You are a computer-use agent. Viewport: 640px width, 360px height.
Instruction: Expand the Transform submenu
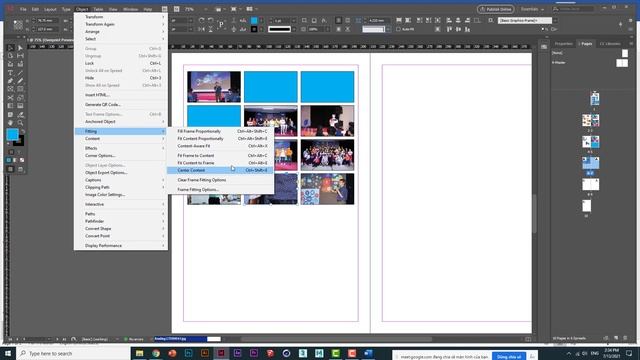121,17
